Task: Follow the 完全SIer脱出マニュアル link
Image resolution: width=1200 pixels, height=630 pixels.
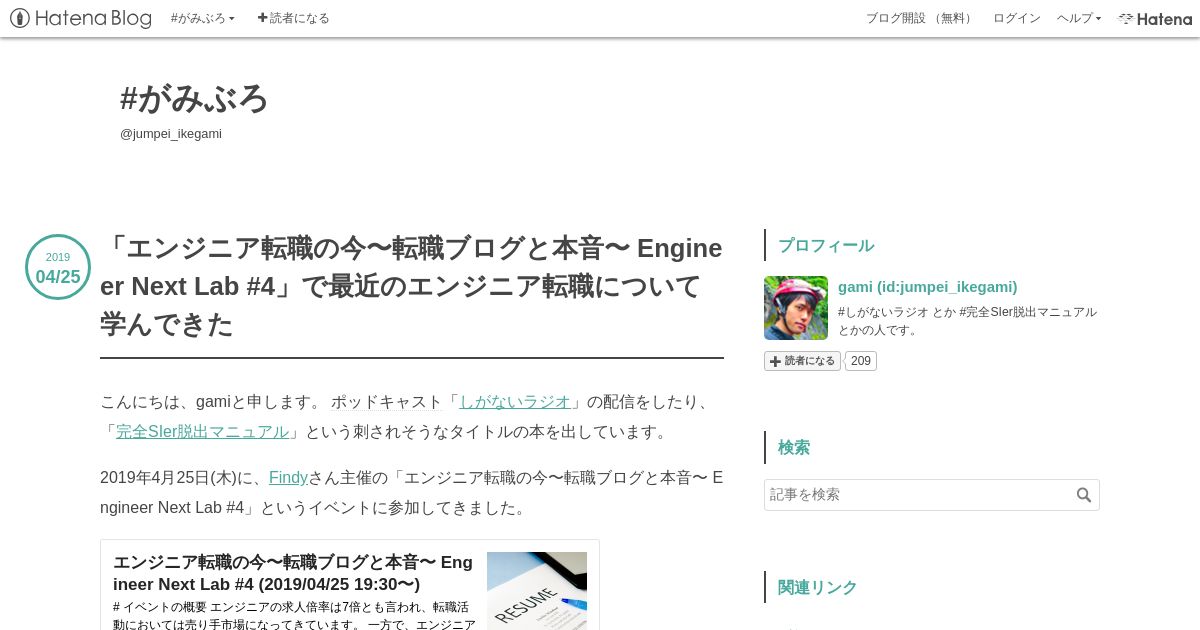Action: [202, 432]
